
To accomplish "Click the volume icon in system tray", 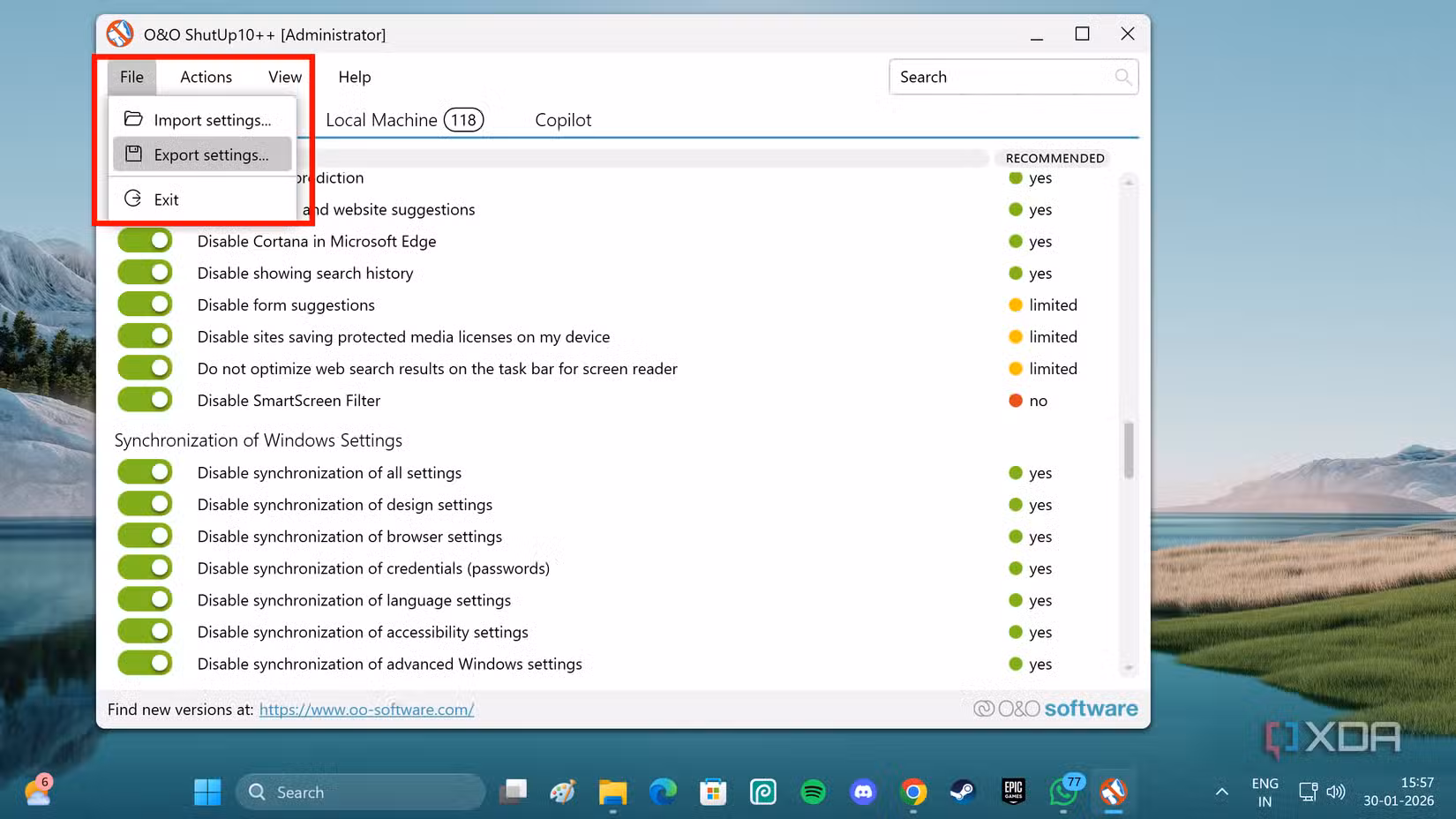I will coord(1336,792).
